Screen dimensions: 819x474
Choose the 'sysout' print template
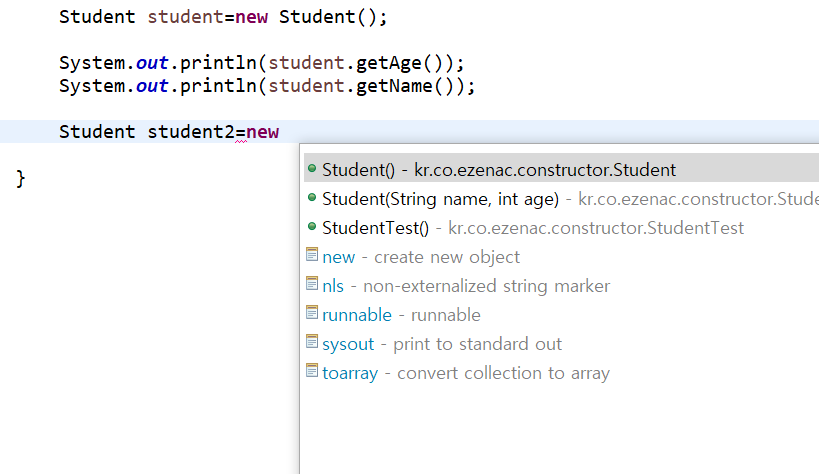[561, 344]
